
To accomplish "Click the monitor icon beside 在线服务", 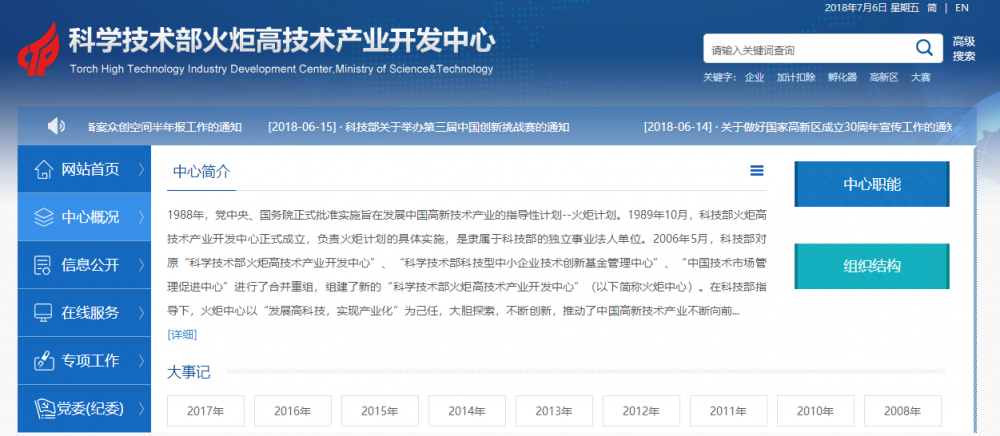I will [x=43, y=312].
